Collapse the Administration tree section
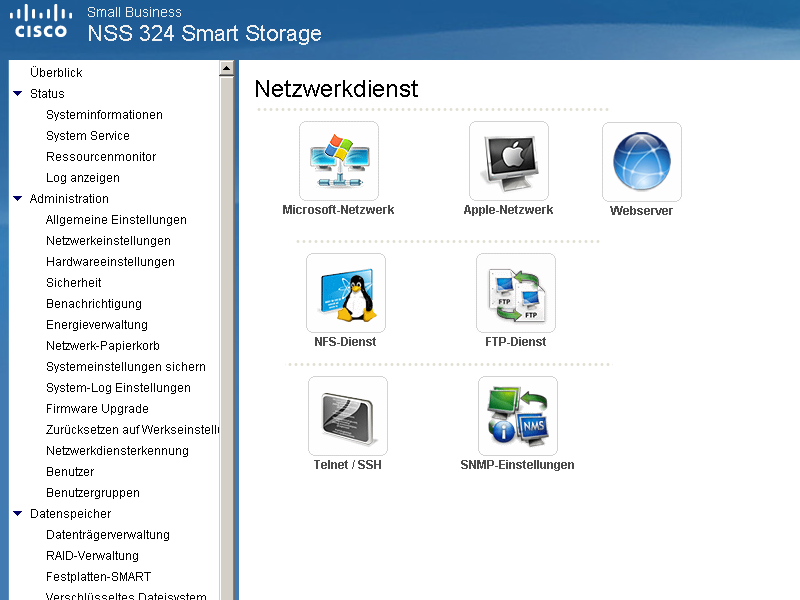Image resolution: width=800 pixels, height=600 pixels. pos(18,198)
